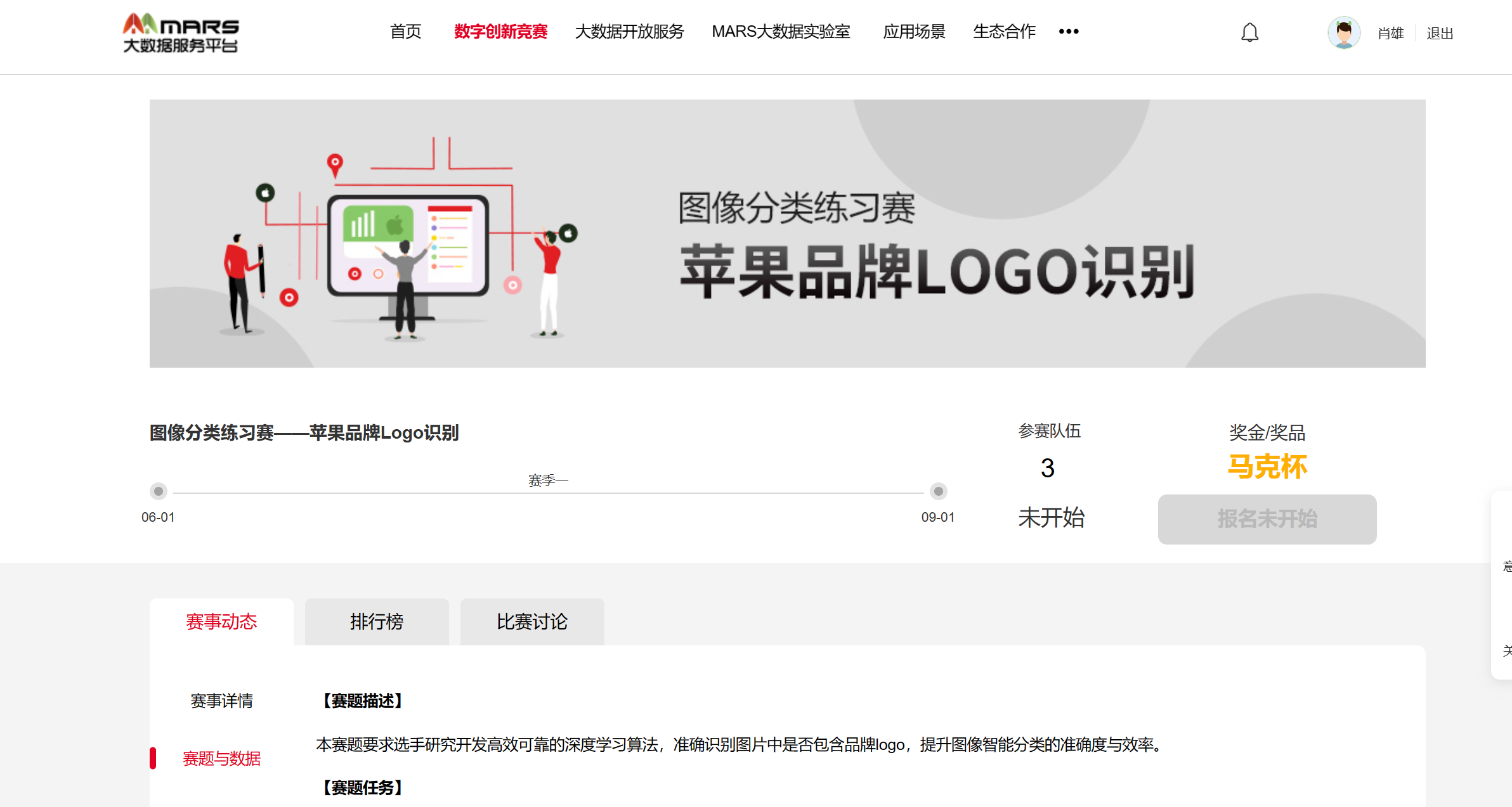This screenshot has width=1512, height=807.
Task: Click the MARS大数据服务平台 logo
Action: coord(181,33)
